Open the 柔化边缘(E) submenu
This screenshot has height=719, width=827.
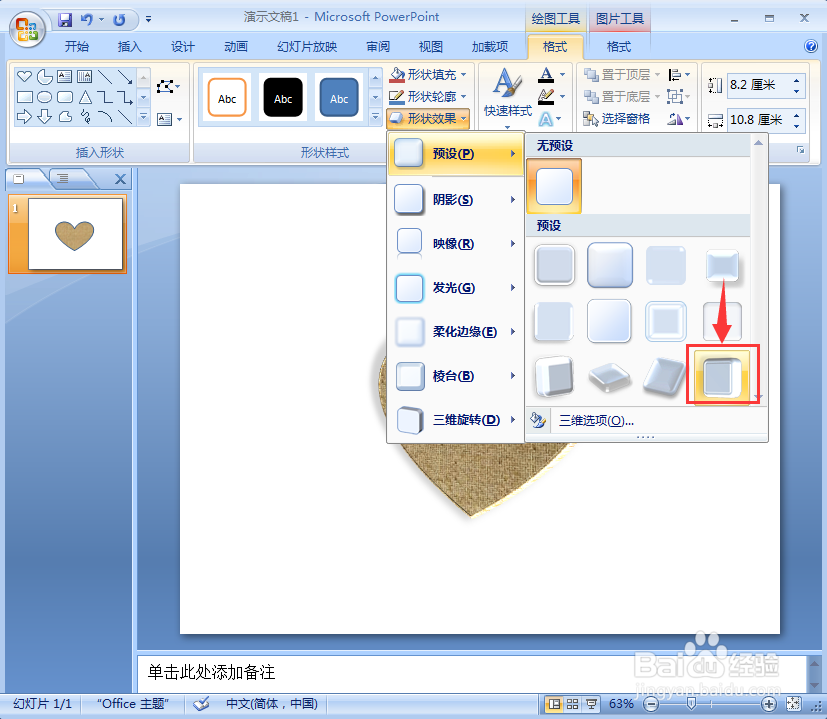coord(456,332)
